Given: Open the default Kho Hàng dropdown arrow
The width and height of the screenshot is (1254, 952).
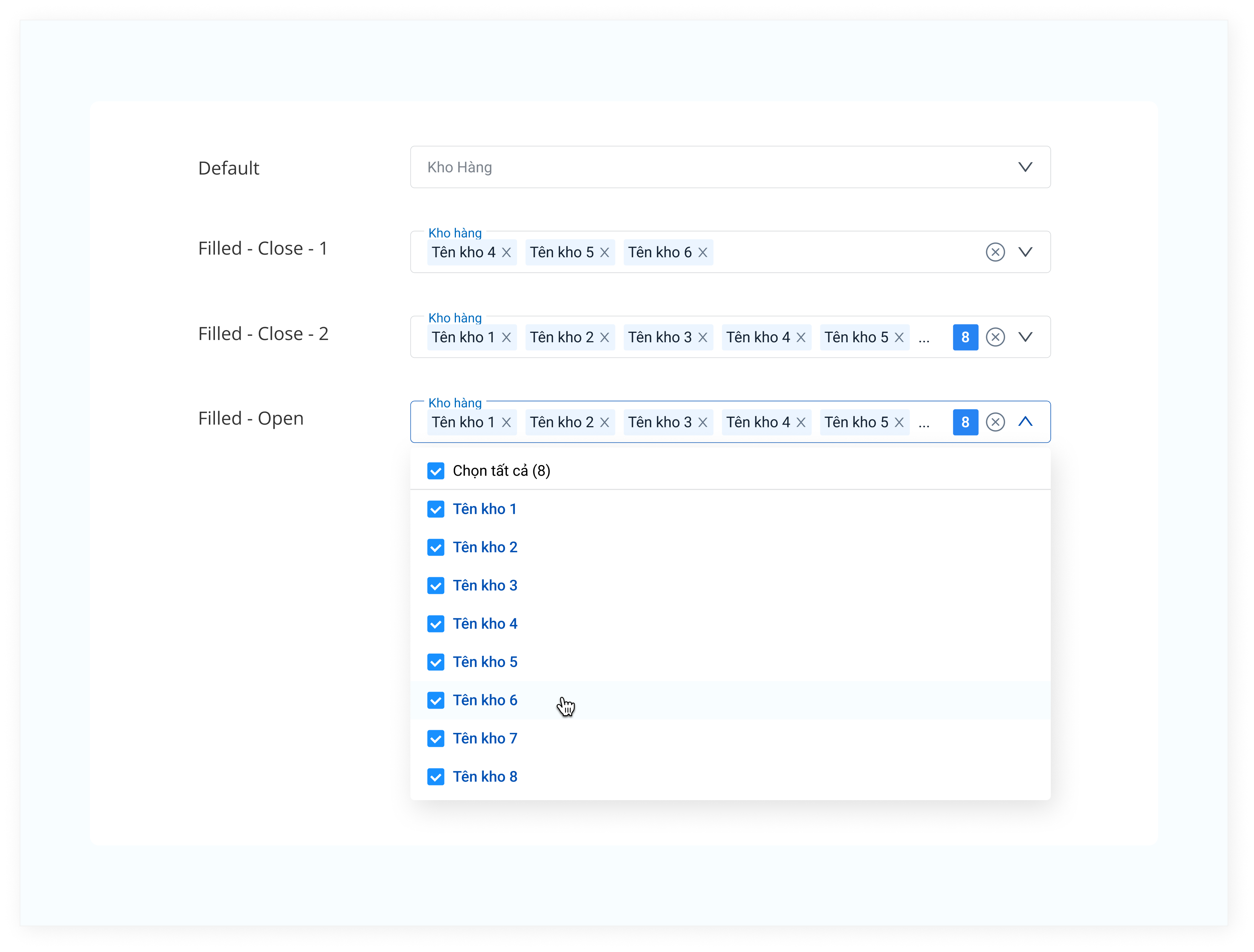Looking at the screenshot, I should coord(1025,167).
